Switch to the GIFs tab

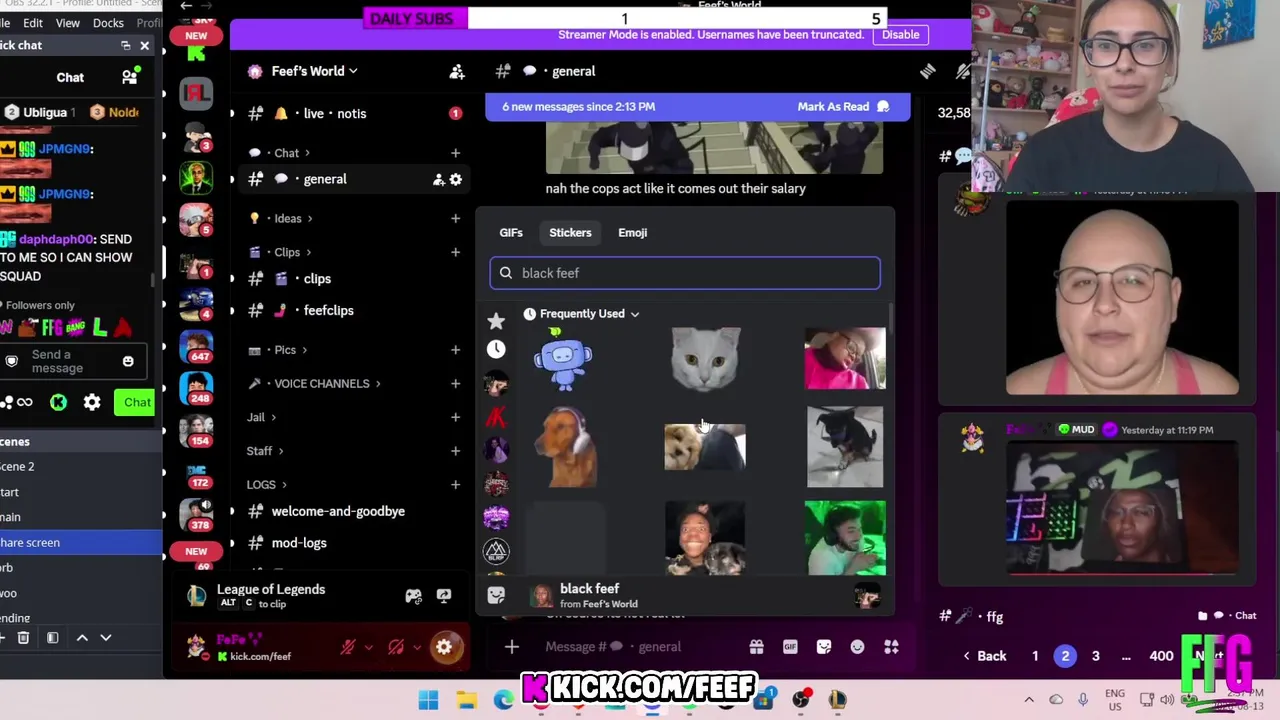pos(511,232)
